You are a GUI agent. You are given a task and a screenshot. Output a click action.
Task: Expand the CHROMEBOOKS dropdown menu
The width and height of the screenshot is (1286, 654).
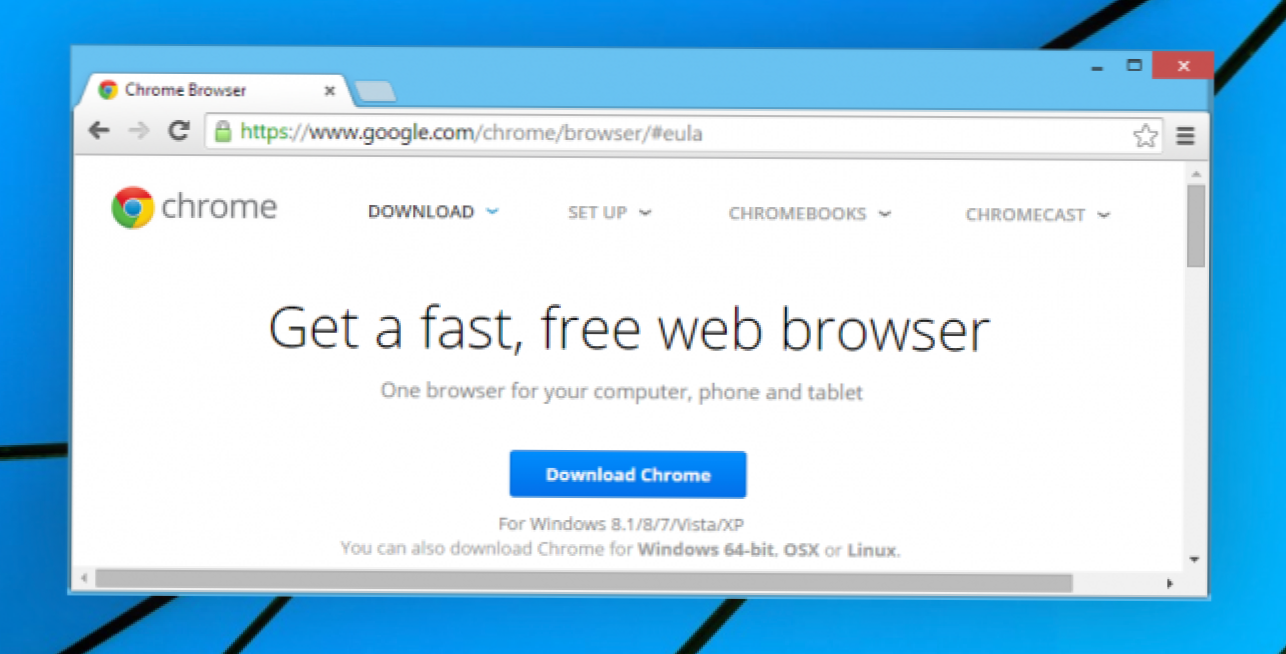tap(809, 214)
